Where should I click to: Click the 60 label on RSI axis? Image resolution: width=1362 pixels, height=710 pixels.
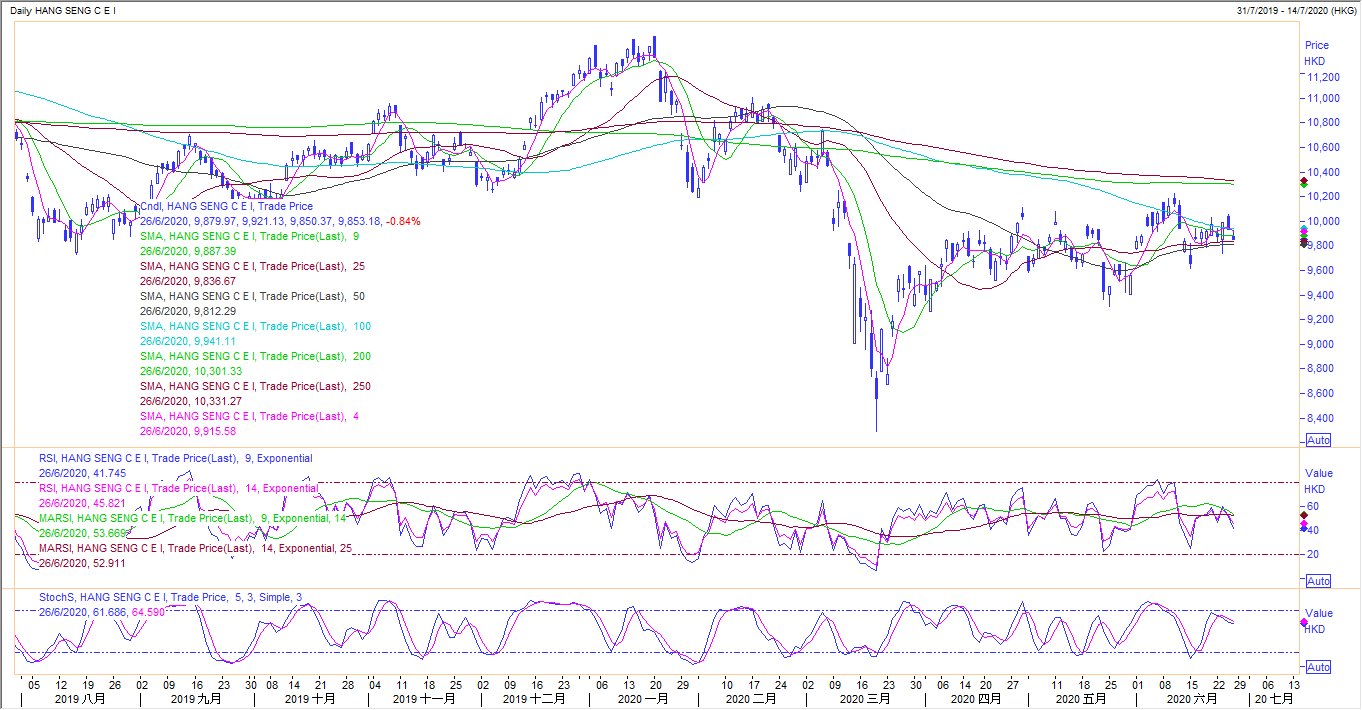[x=1313, y=506]
